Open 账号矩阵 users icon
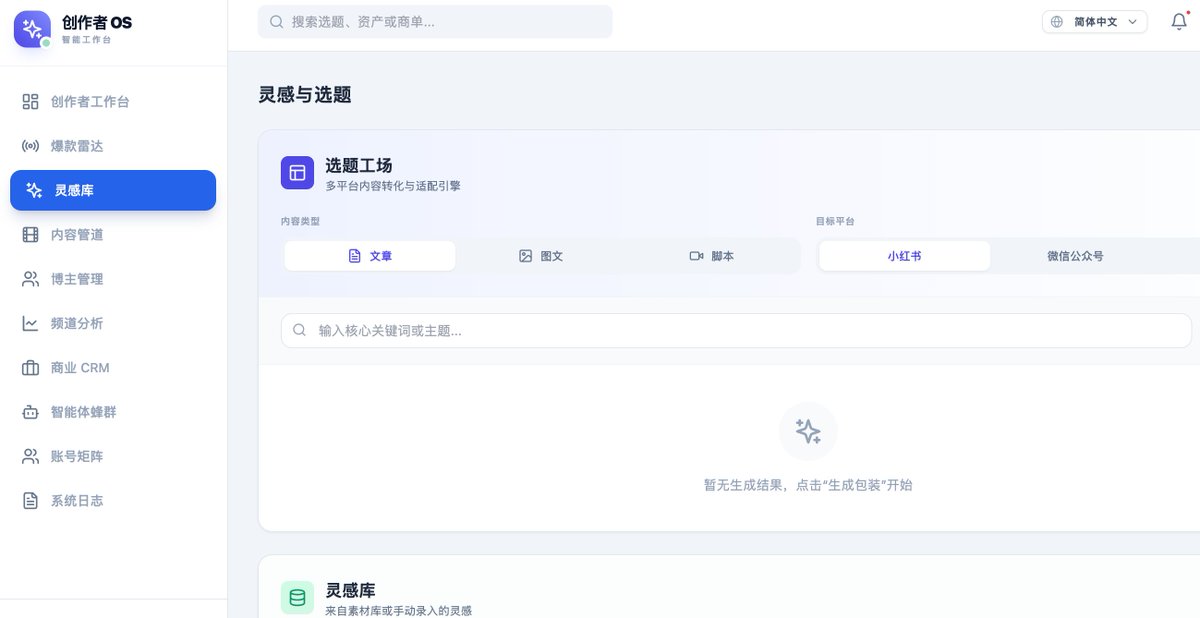The image size is (1200, 618). click(31, 456)
